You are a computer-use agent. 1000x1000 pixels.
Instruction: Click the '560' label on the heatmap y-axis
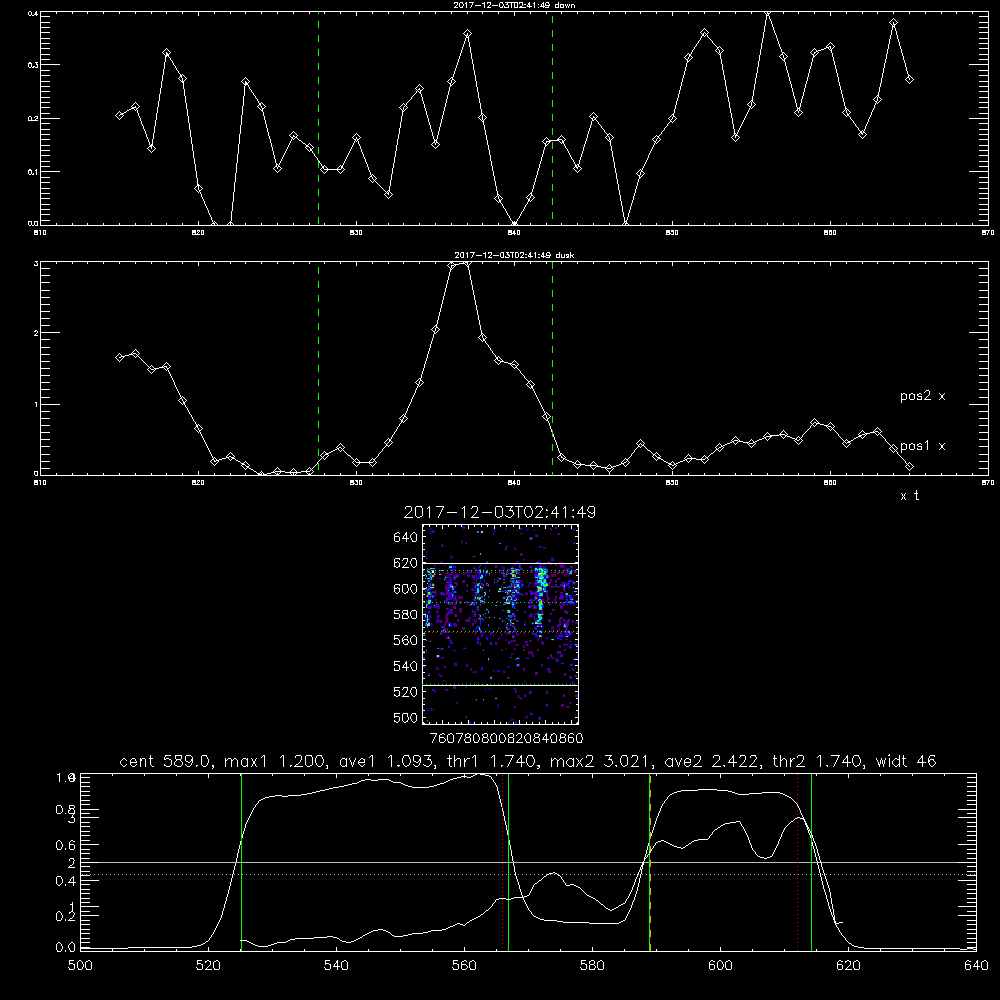click(x=406, y=640)
